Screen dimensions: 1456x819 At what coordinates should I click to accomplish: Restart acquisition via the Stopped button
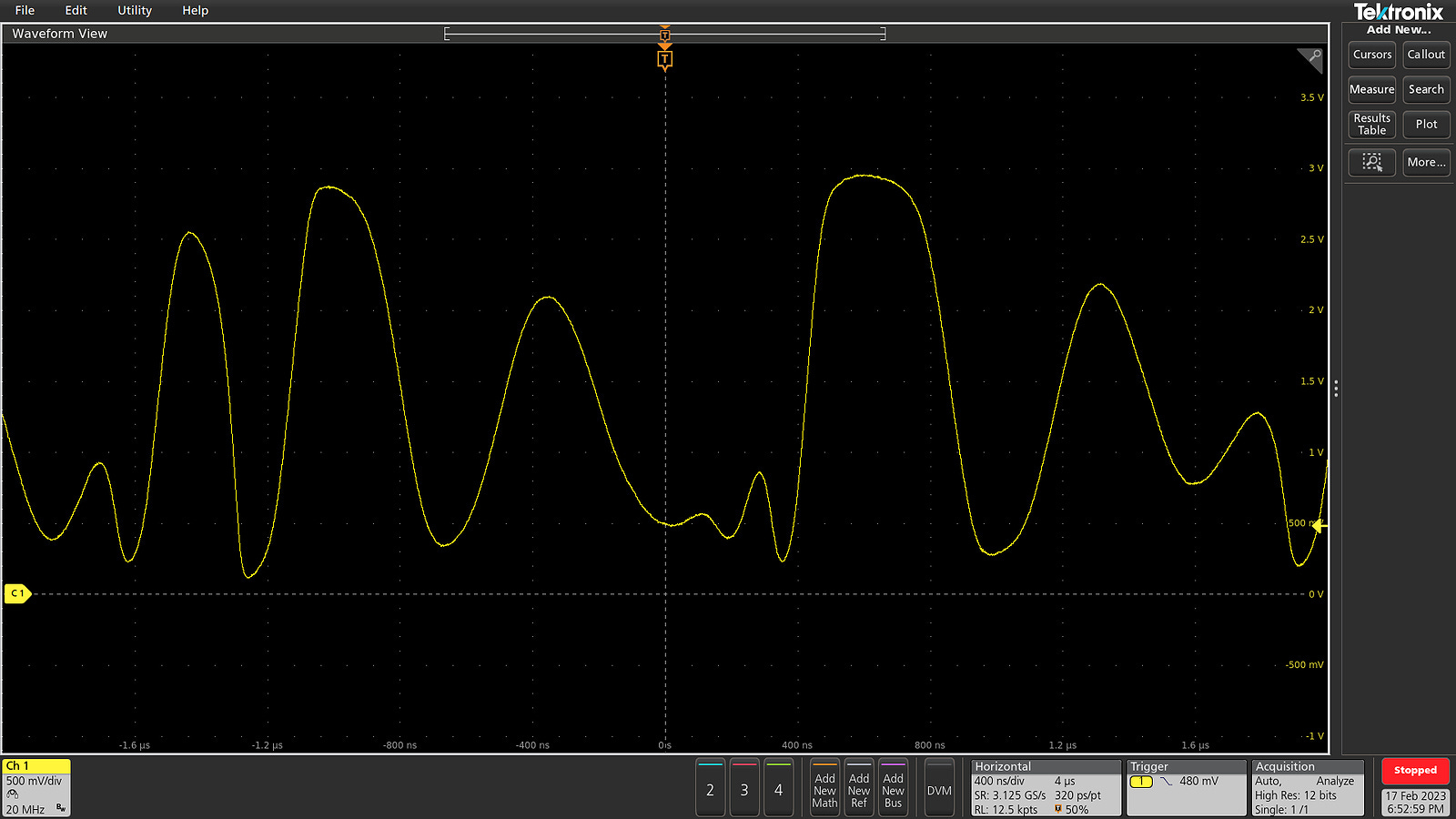(x=1415, y=771)
